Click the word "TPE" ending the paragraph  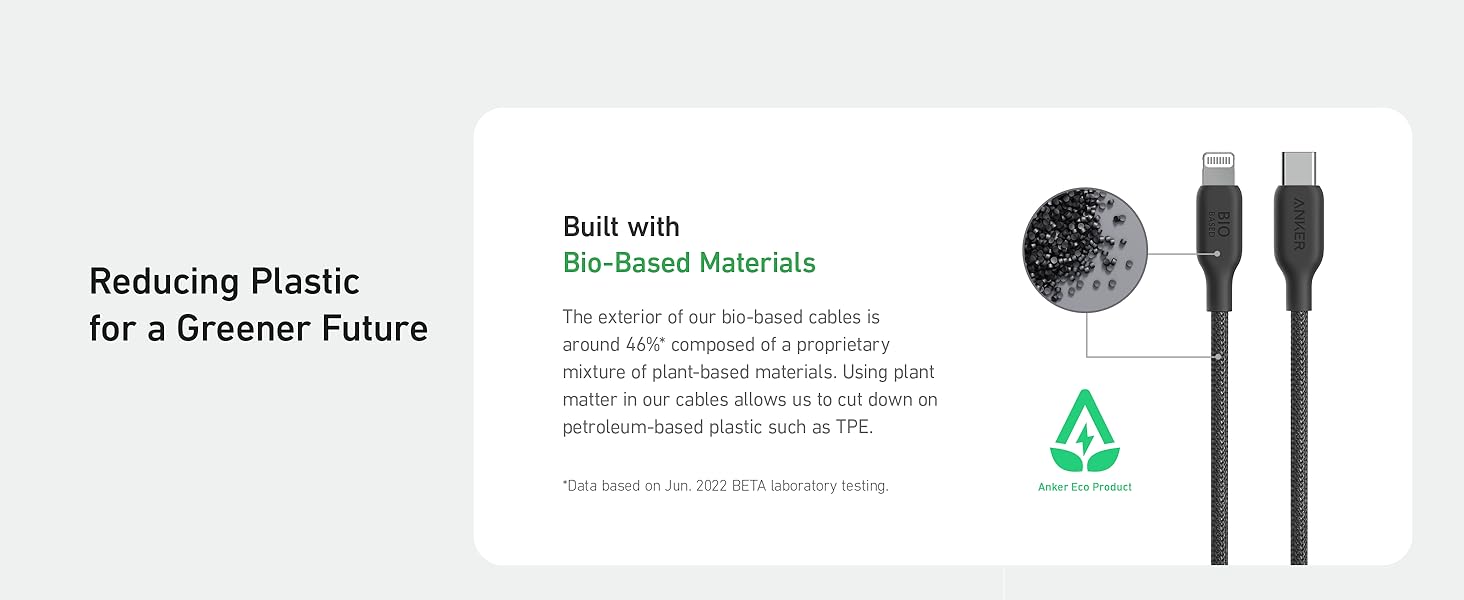[x=855, y=427]
